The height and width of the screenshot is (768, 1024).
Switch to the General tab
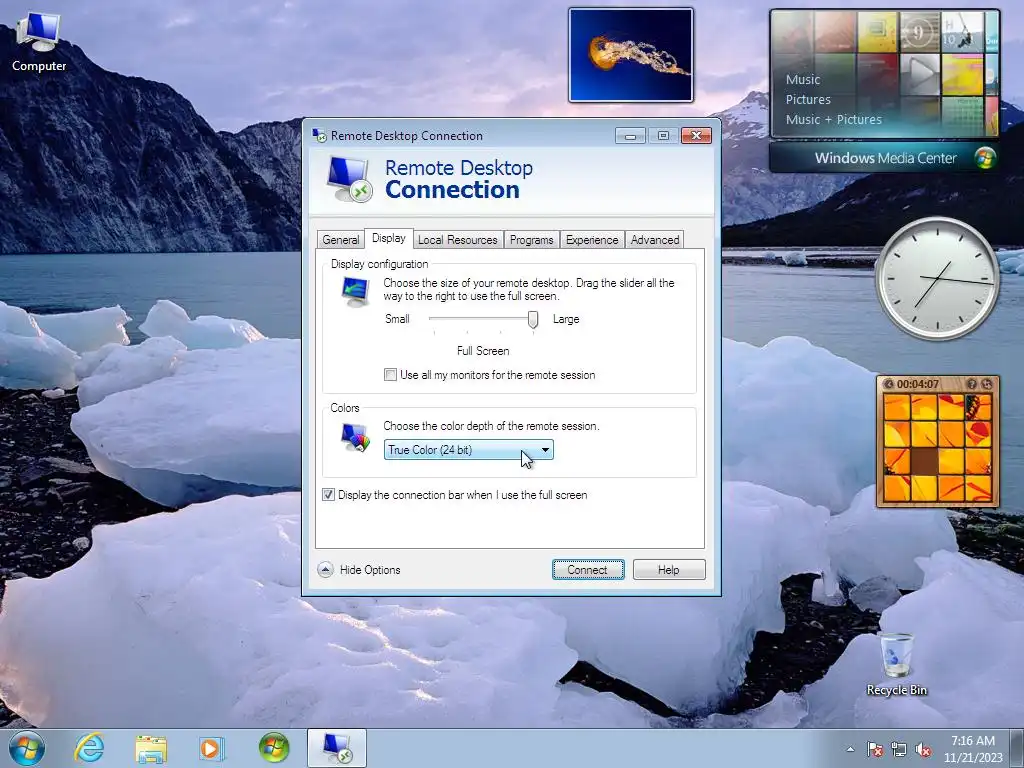coord(340,240)
